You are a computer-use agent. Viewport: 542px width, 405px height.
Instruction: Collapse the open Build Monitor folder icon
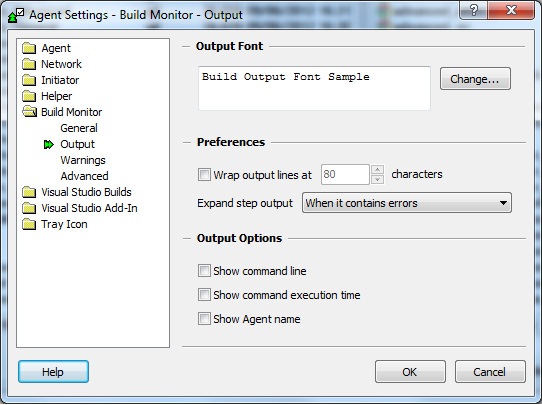29,112
